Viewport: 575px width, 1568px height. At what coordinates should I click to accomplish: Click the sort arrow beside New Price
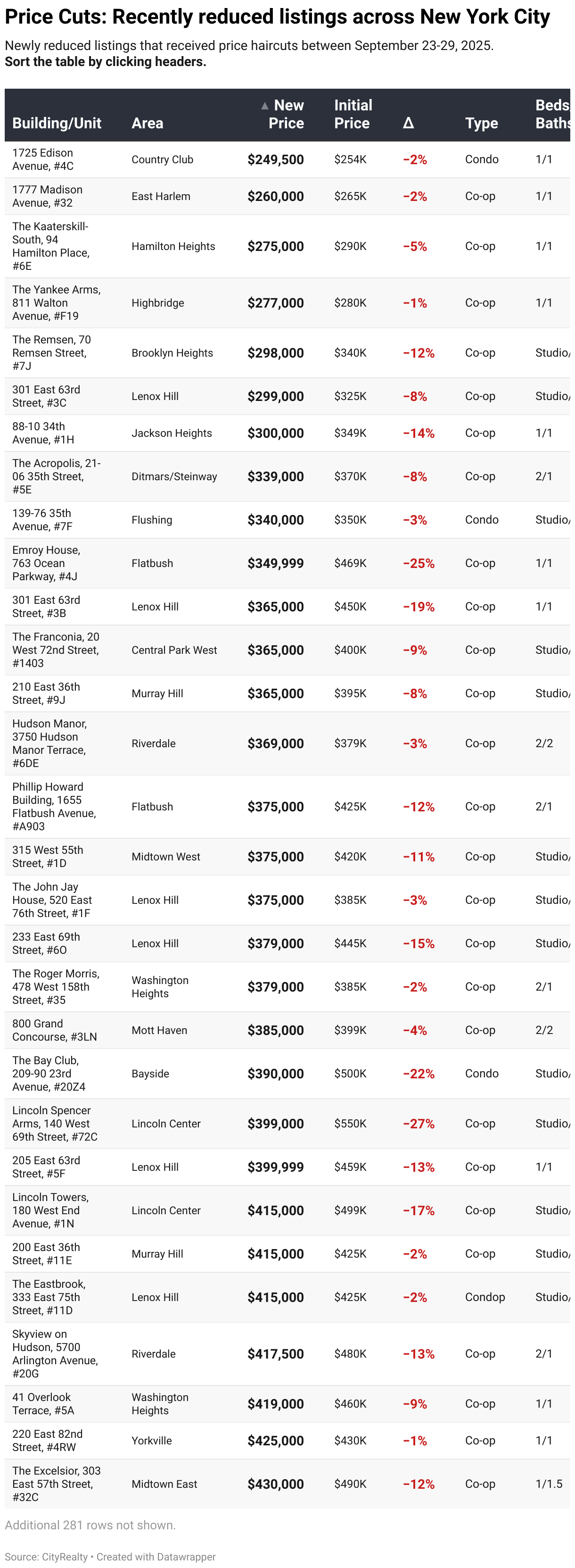265,106
